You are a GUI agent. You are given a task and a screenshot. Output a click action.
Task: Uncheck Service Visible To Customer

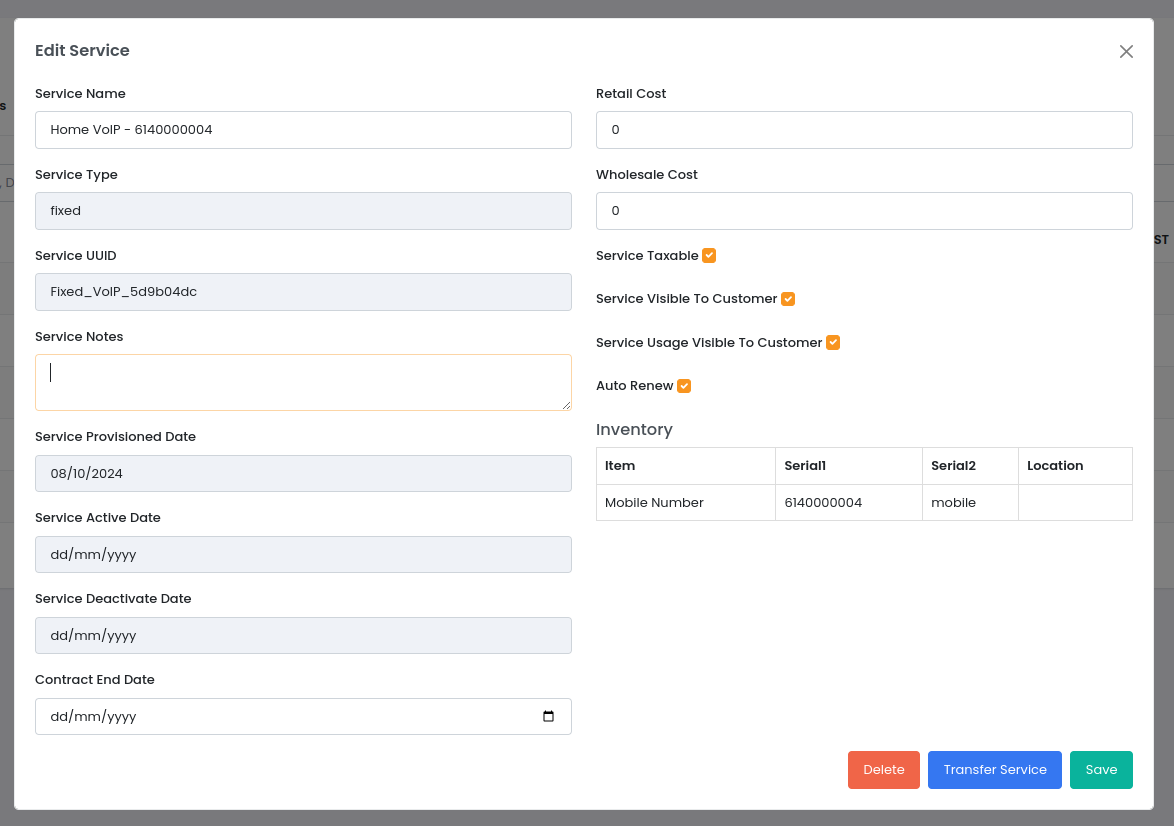[x=788, y=298]
